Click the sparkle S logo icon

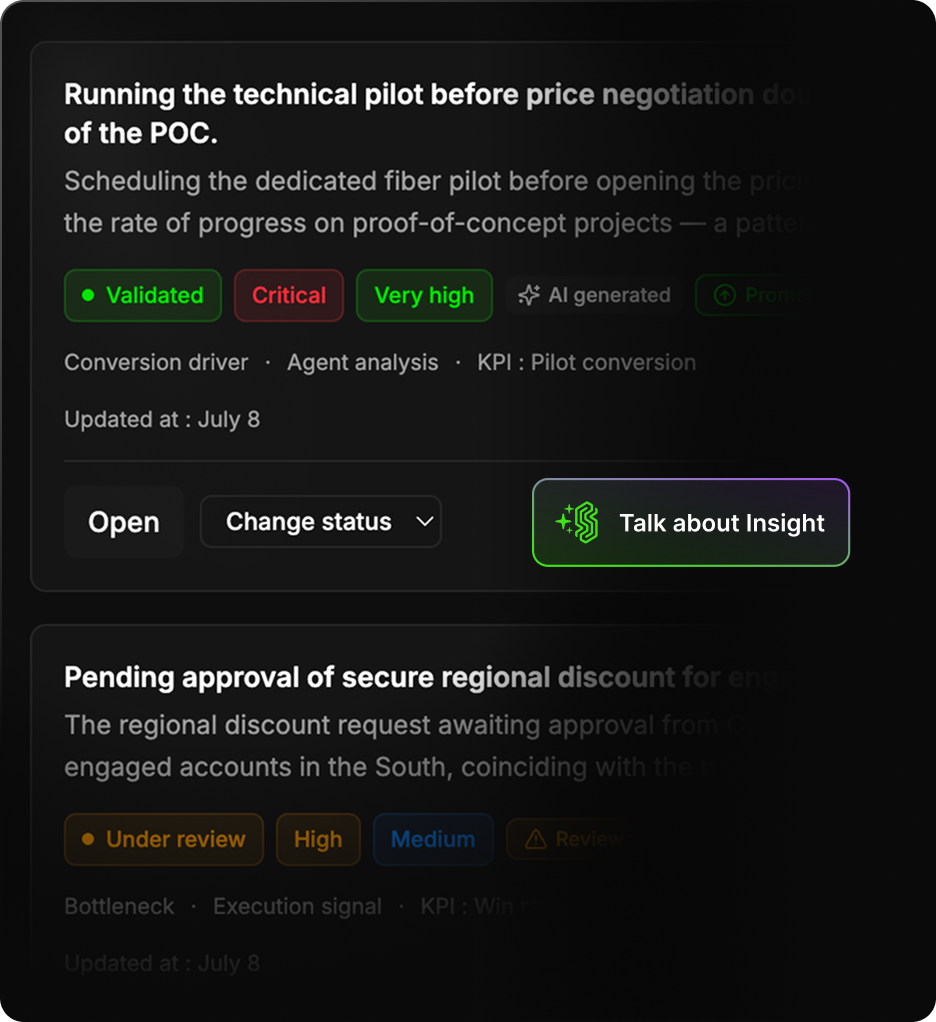578,522
